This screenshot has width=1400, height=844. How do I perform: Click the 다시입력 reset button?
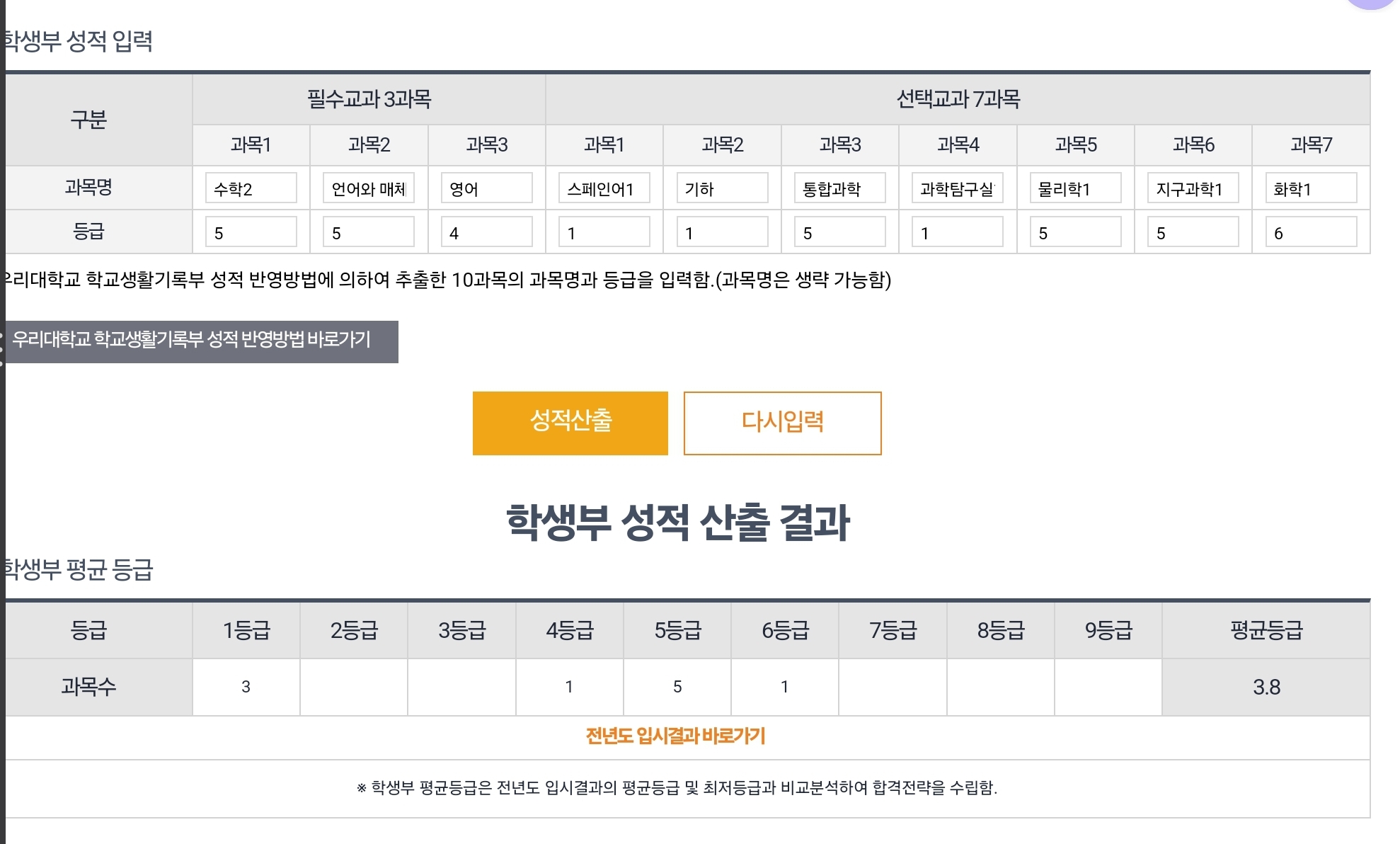[782, 423]
